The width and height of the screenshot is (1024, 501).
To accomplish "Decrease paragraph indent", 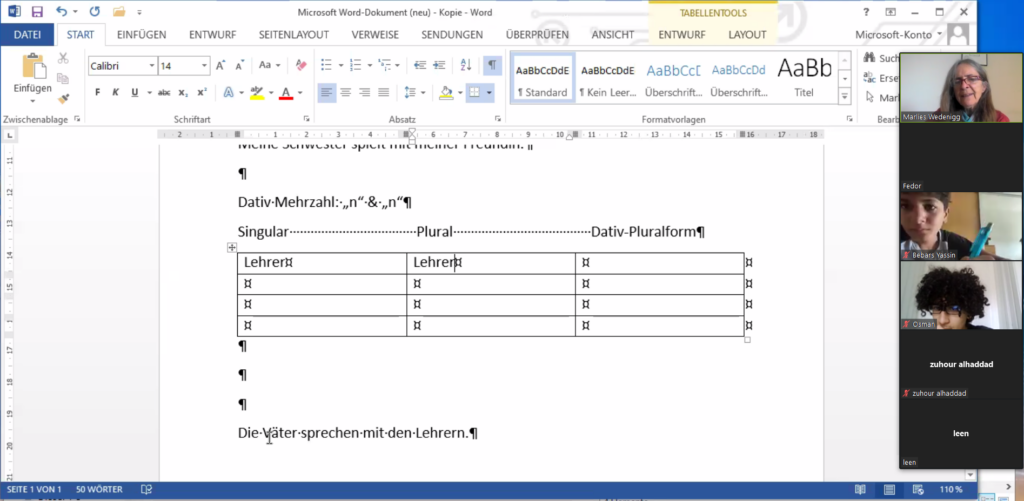I will tap(420, 65).
